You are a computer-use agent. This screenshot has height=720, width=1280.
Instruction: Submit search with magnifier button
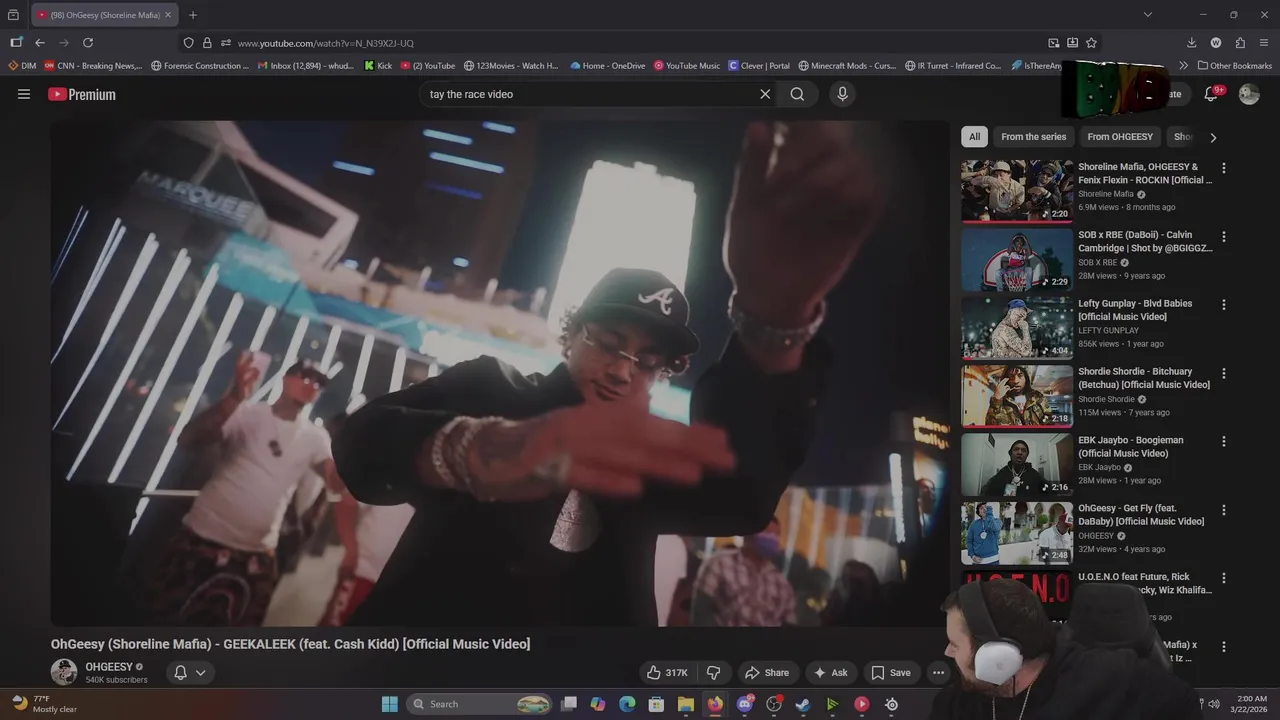(x=797, y=94)
